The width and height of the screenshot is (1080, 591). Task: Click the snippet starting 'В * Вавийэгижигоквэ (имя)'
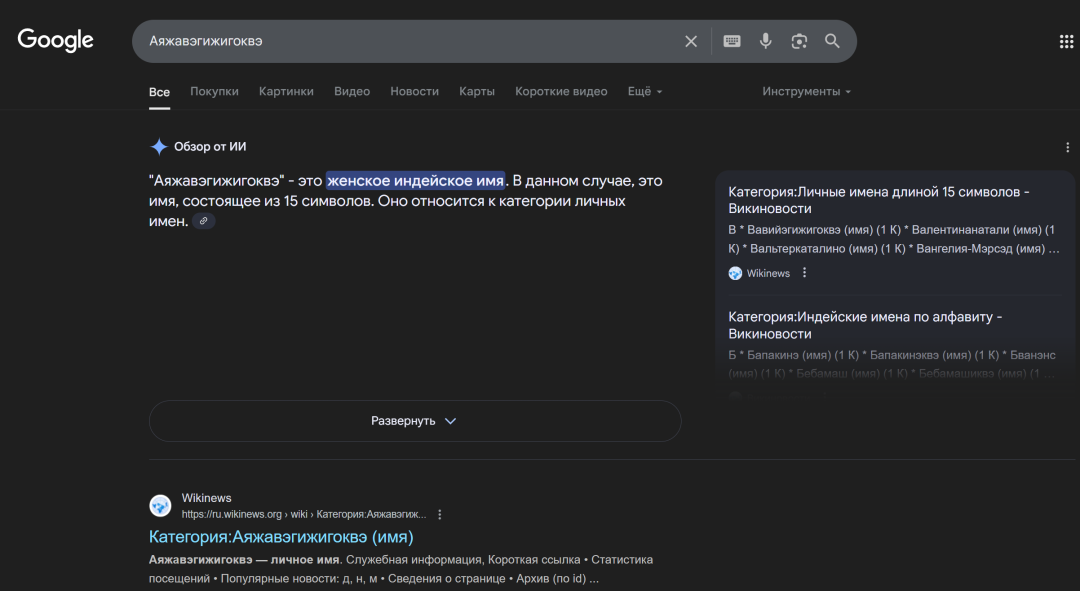point(893,239)
